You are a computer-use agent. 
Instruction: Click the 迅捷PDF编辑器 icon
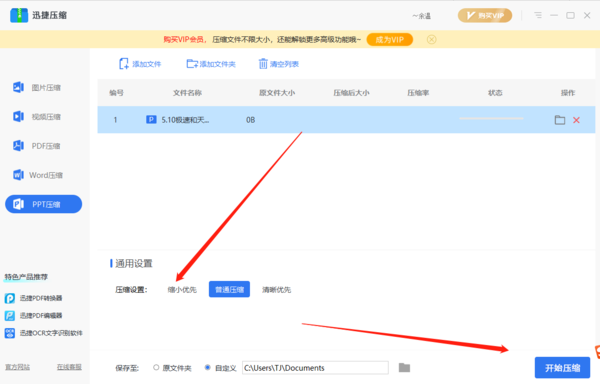coord(10,316)
